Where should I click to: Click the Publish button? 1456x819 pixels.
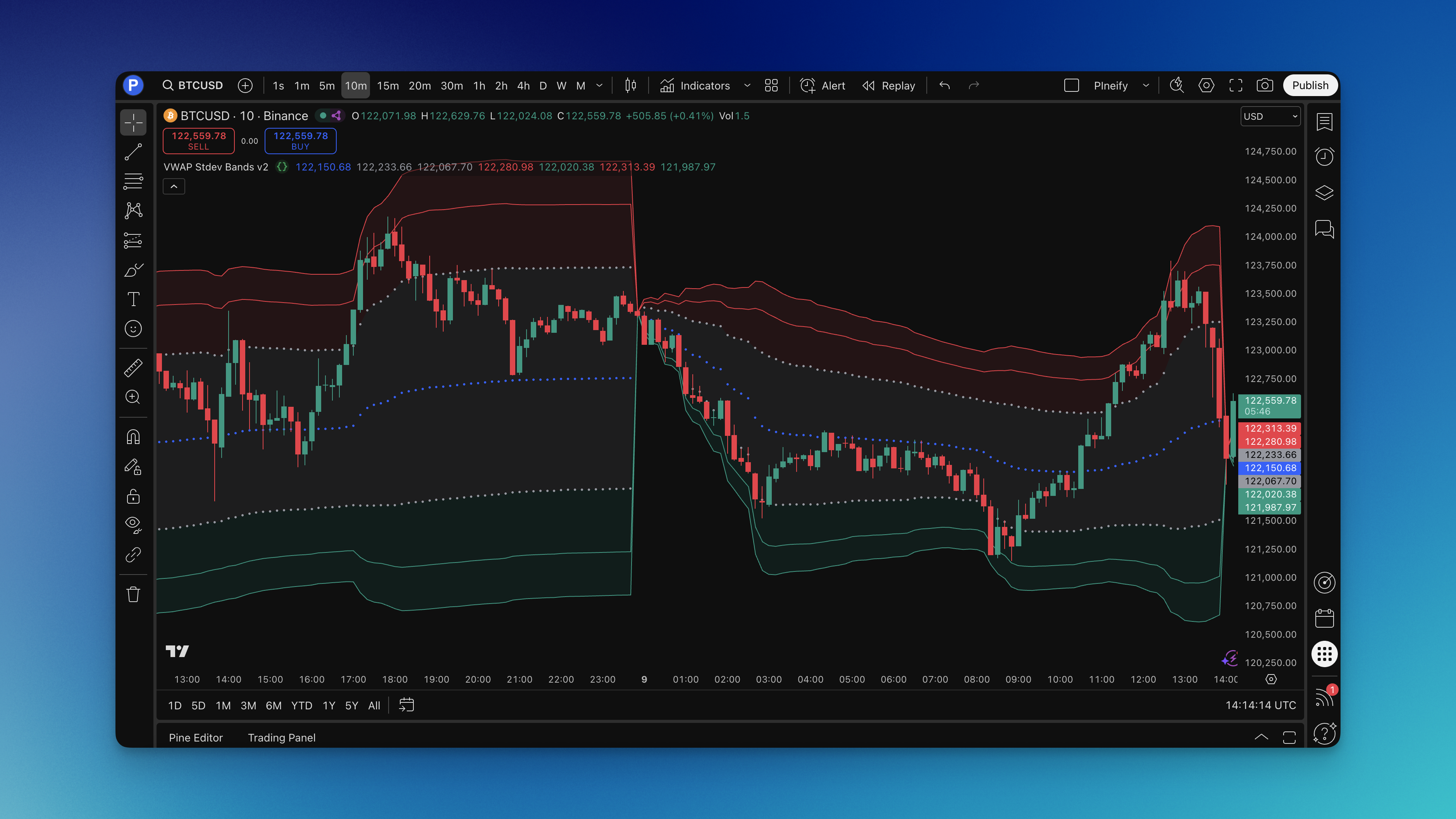[1310, 85]
